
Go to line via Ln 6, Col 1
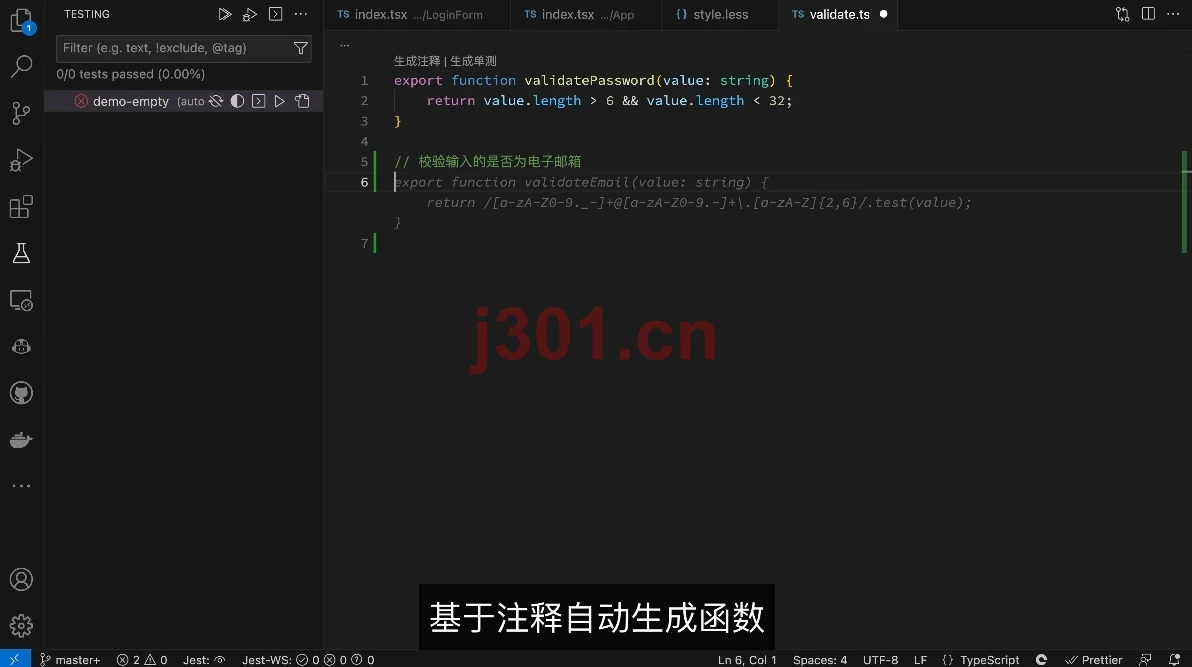coord(747,659)
